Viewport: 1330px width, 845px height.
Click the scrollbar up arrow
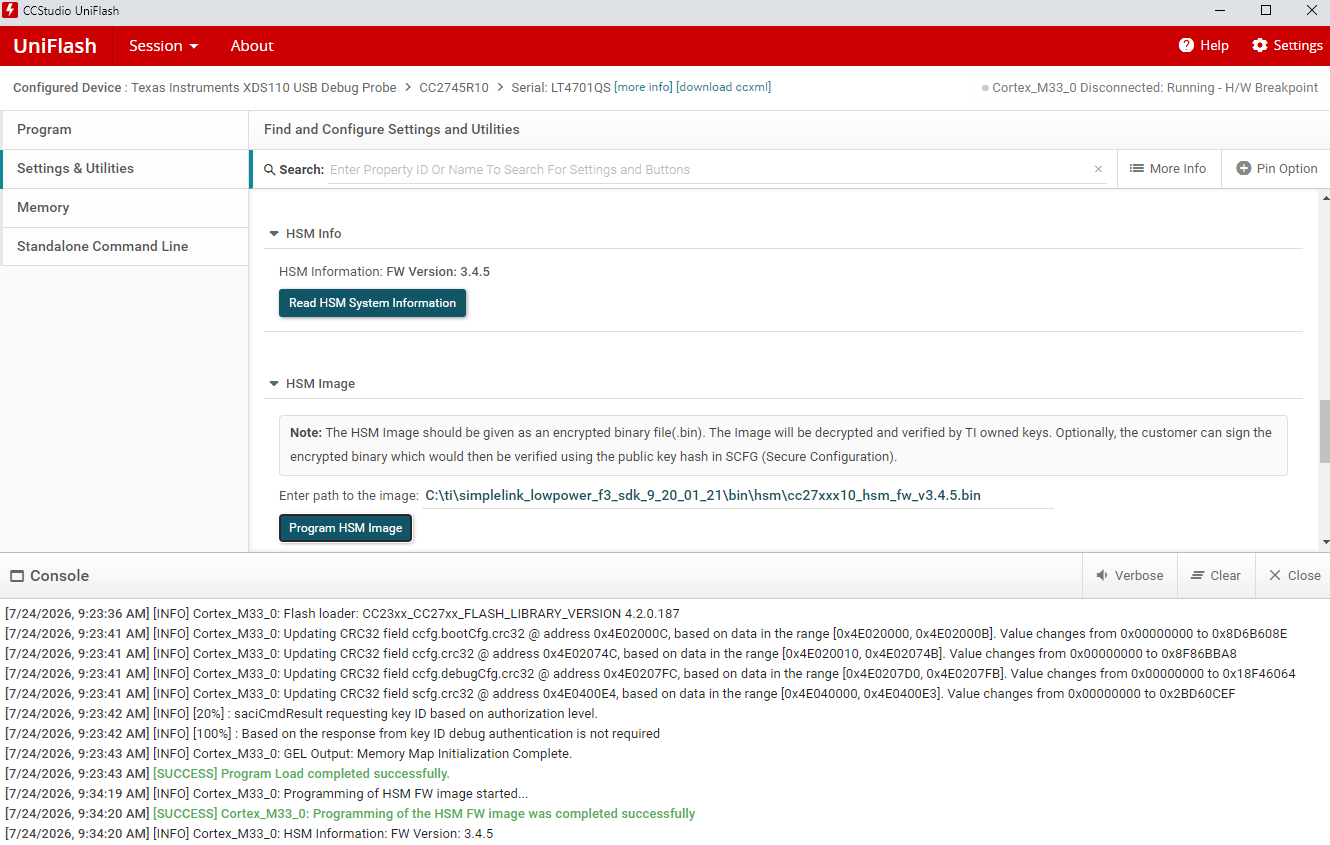click(x=1325, y=199)
